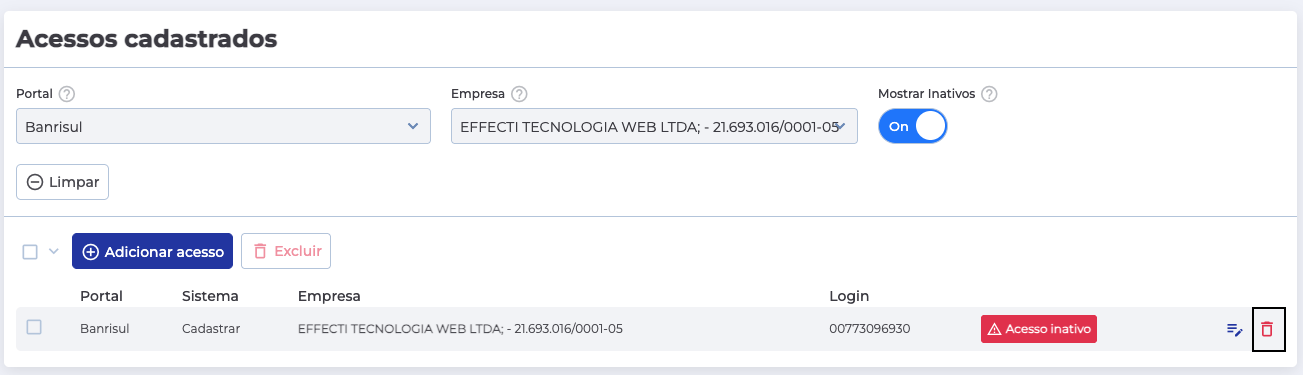
Task: Click the Excluir button
Action: [286, 251]
